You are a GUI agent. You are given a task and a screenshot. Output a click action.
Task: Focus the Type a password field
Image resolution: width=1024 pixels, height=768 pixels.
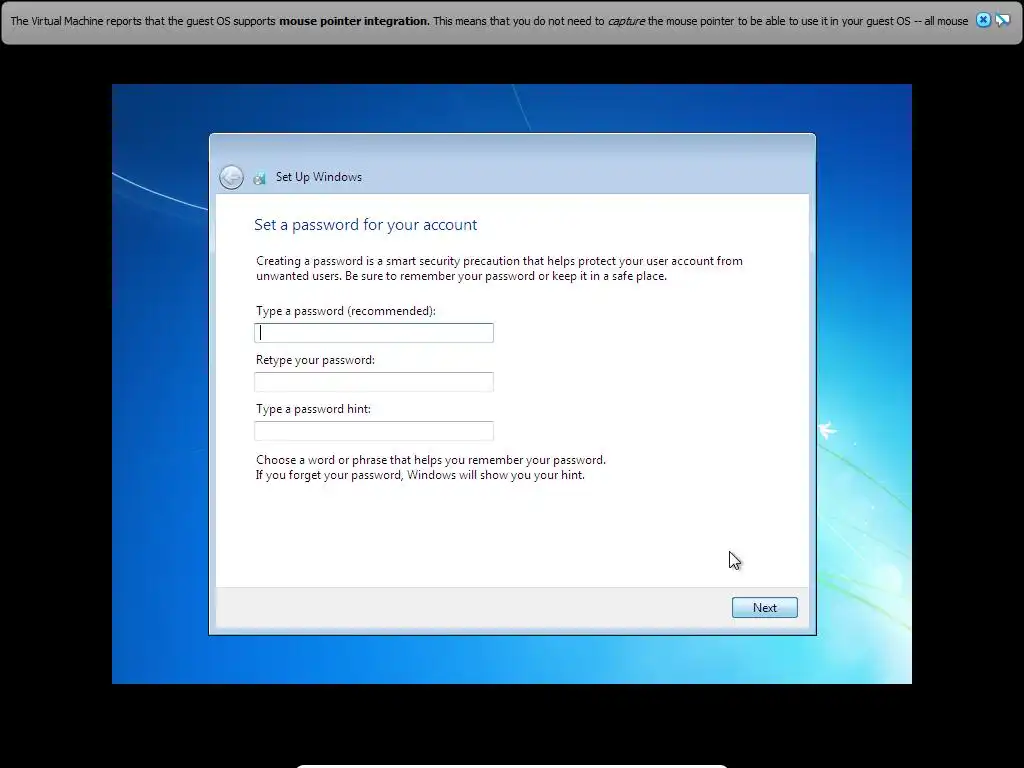(x=374, y=333)
